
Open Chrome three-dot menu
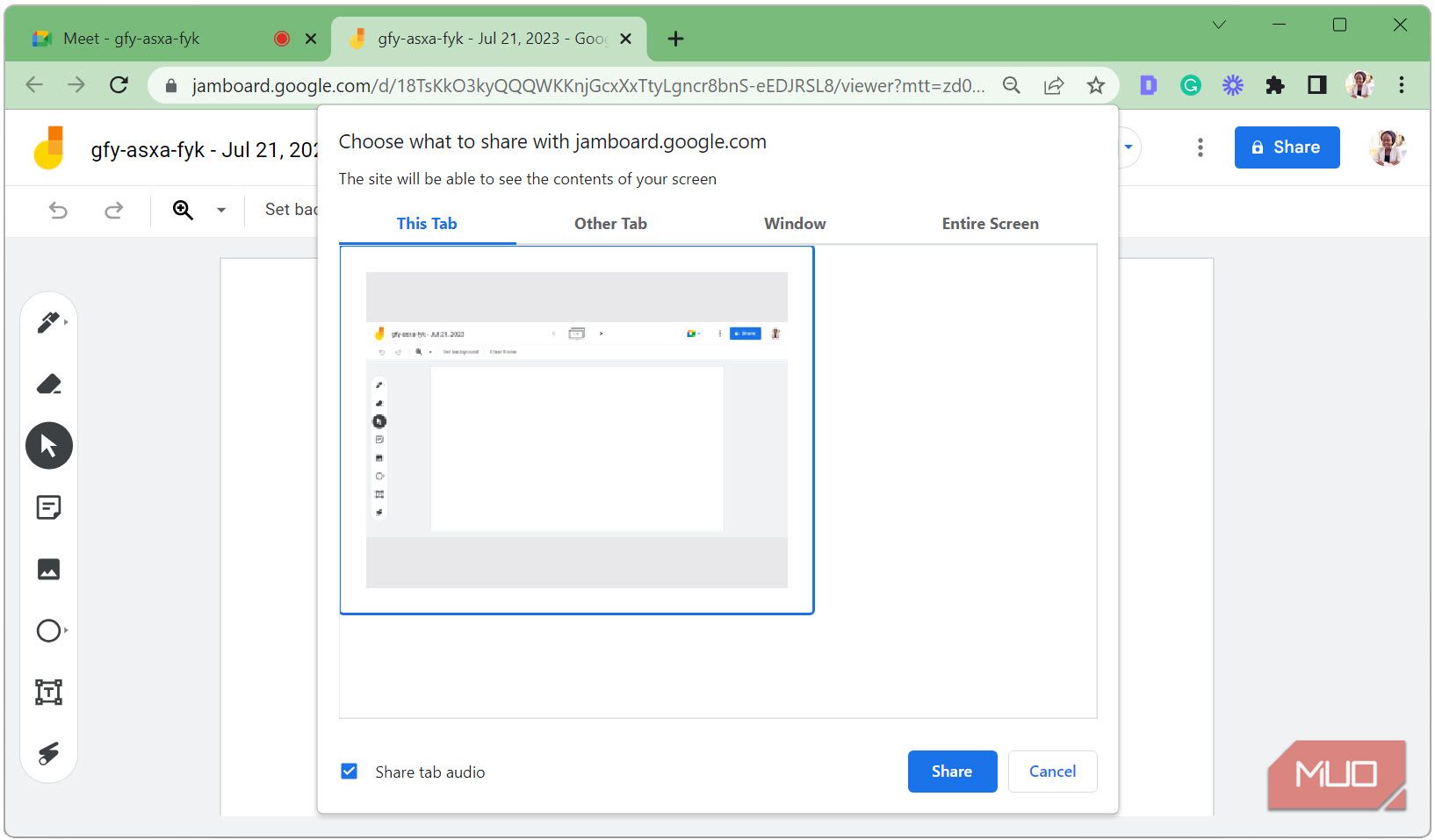pos(1402,85)
